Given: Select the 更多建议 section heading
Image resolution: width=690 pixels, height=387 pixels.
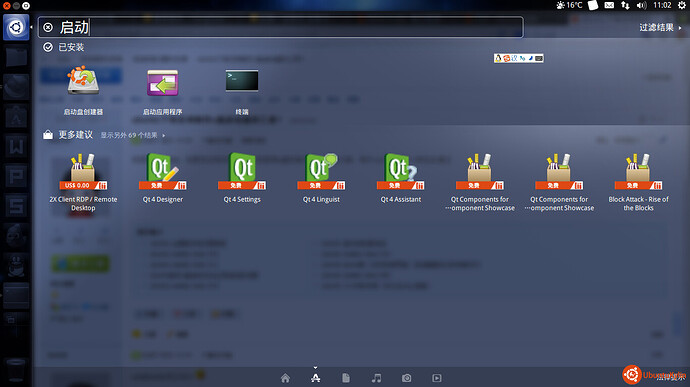Looking at the screenshot, I should [x=76, y=135].
